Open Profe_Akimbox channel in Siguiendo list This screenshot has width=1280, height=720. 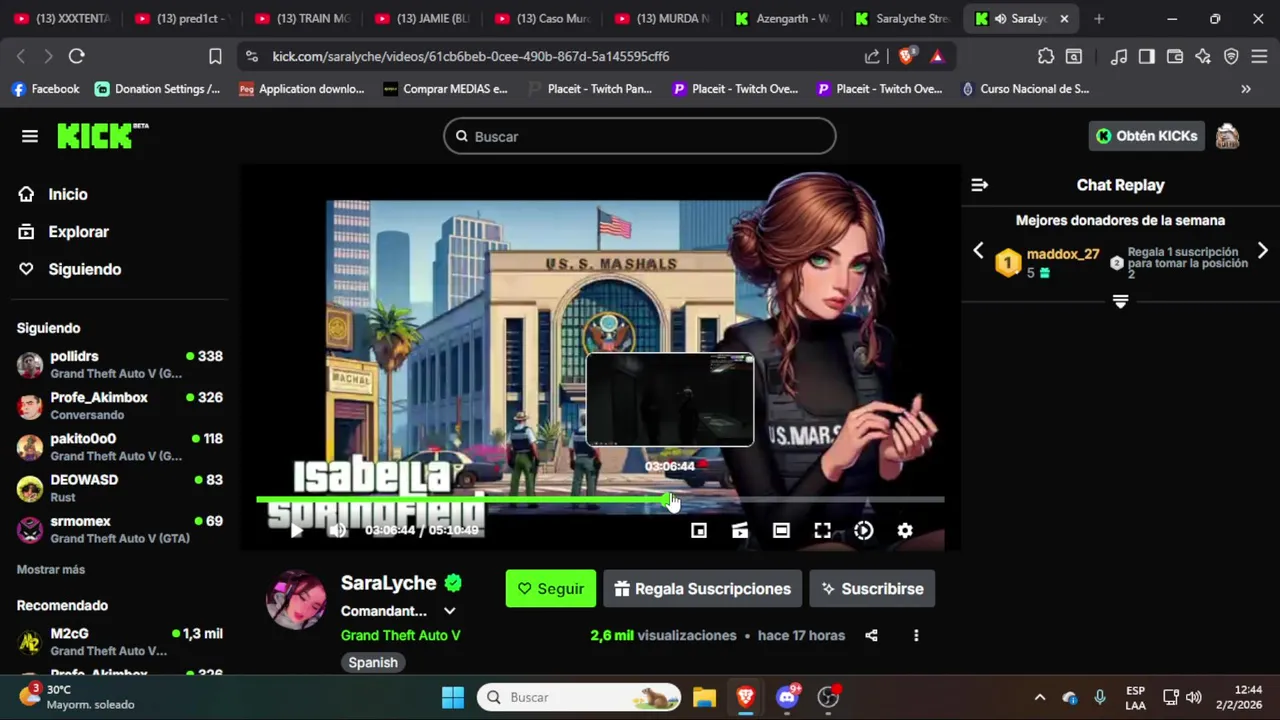coord(120,405)
